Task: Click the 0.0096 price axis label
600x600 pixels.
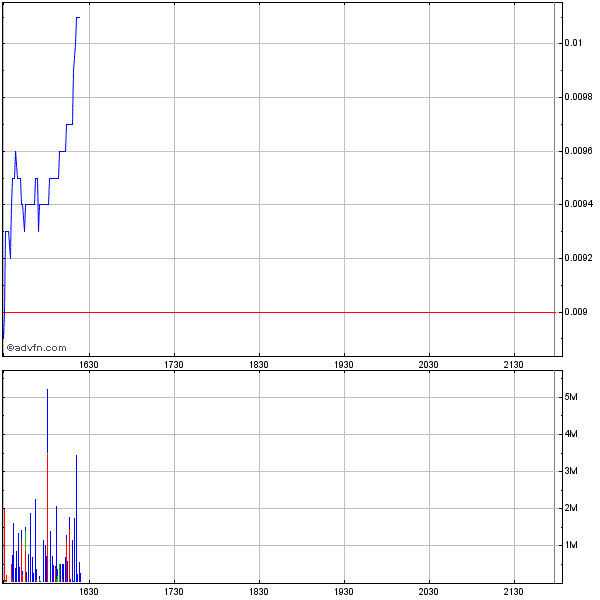Action: (579, 151)
